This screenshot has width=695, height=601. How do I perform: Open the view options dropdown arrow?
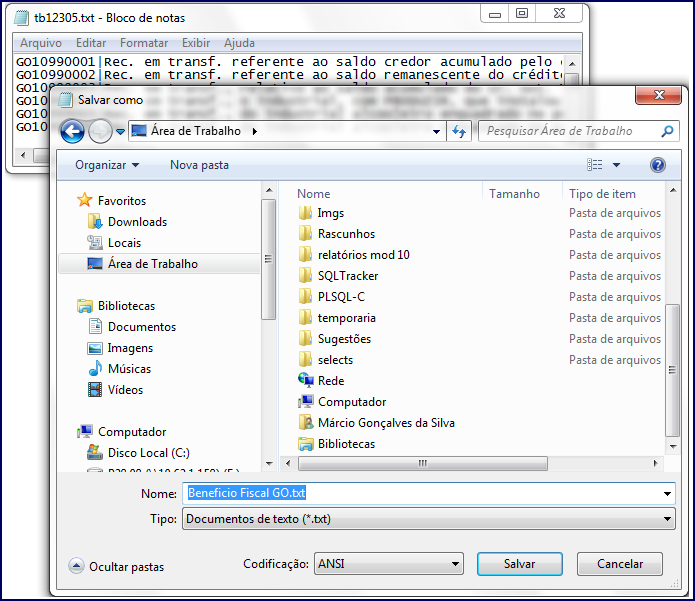click(616, 165)
